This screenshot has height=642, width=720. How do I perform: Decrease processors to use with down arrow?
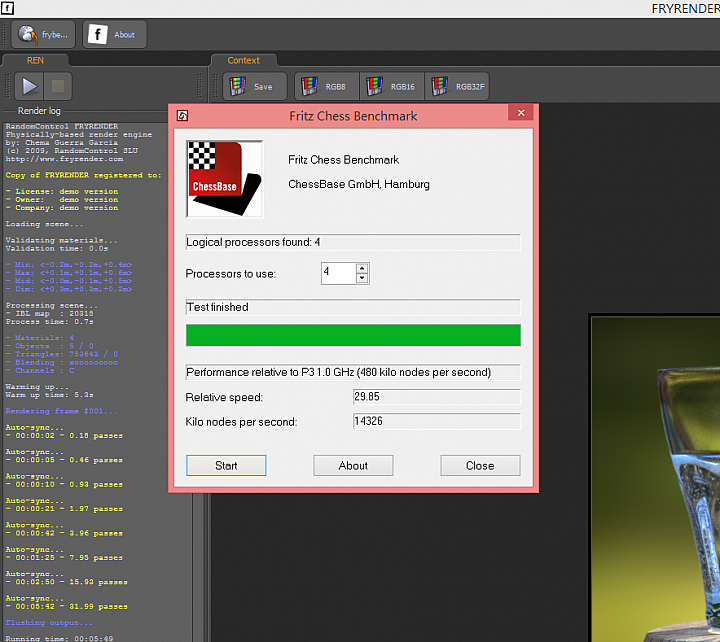point(362,278)
